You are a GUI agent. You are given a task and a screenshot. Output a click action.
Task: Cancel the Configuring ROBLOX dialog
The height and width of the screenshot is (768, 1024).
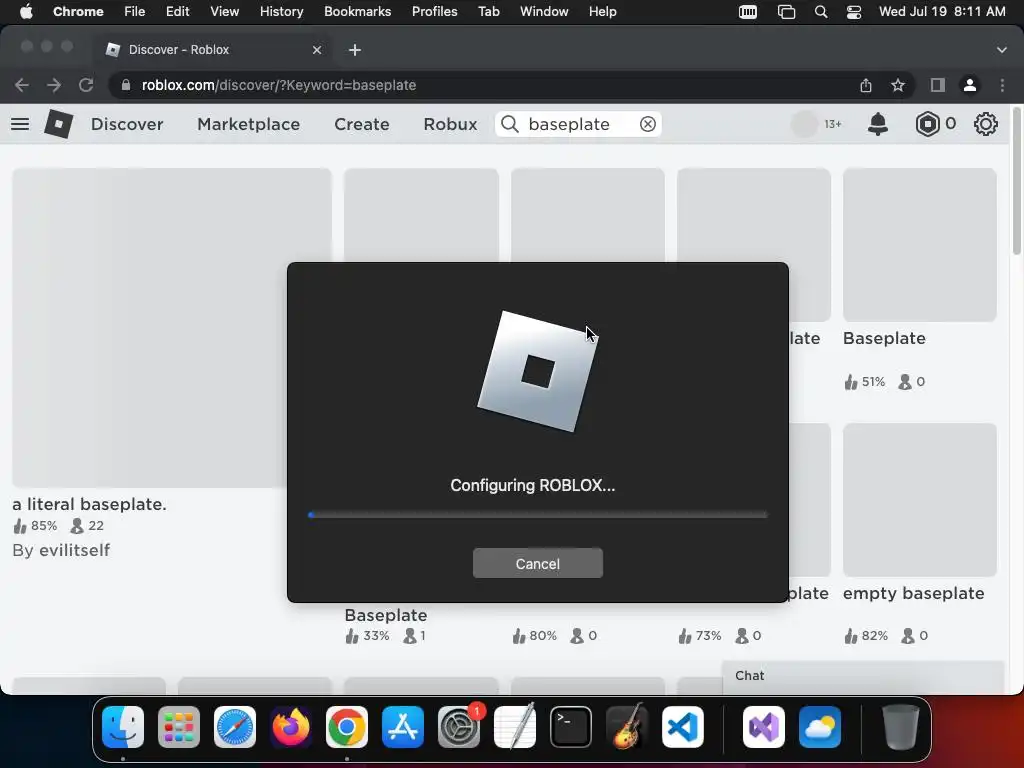[x=537, y=564]
